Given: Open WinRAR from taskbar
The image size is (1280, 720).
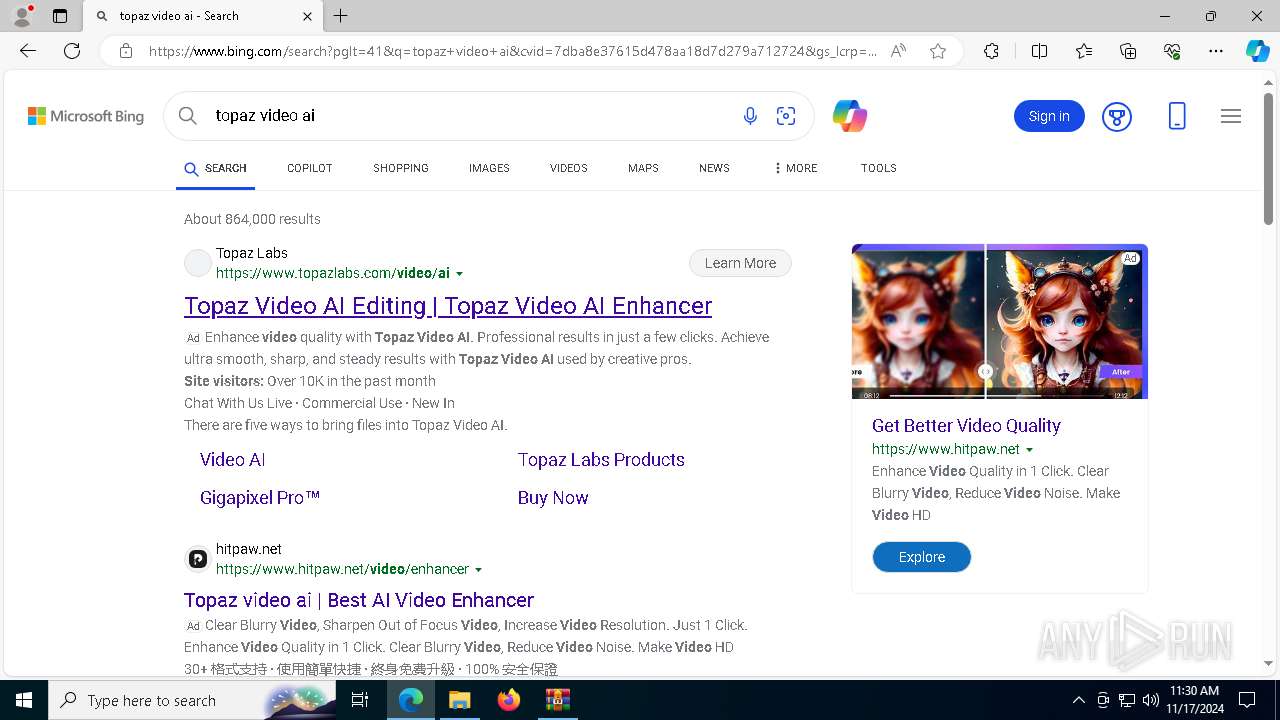Looking at the screenshot, I should (x=557, y=700).
